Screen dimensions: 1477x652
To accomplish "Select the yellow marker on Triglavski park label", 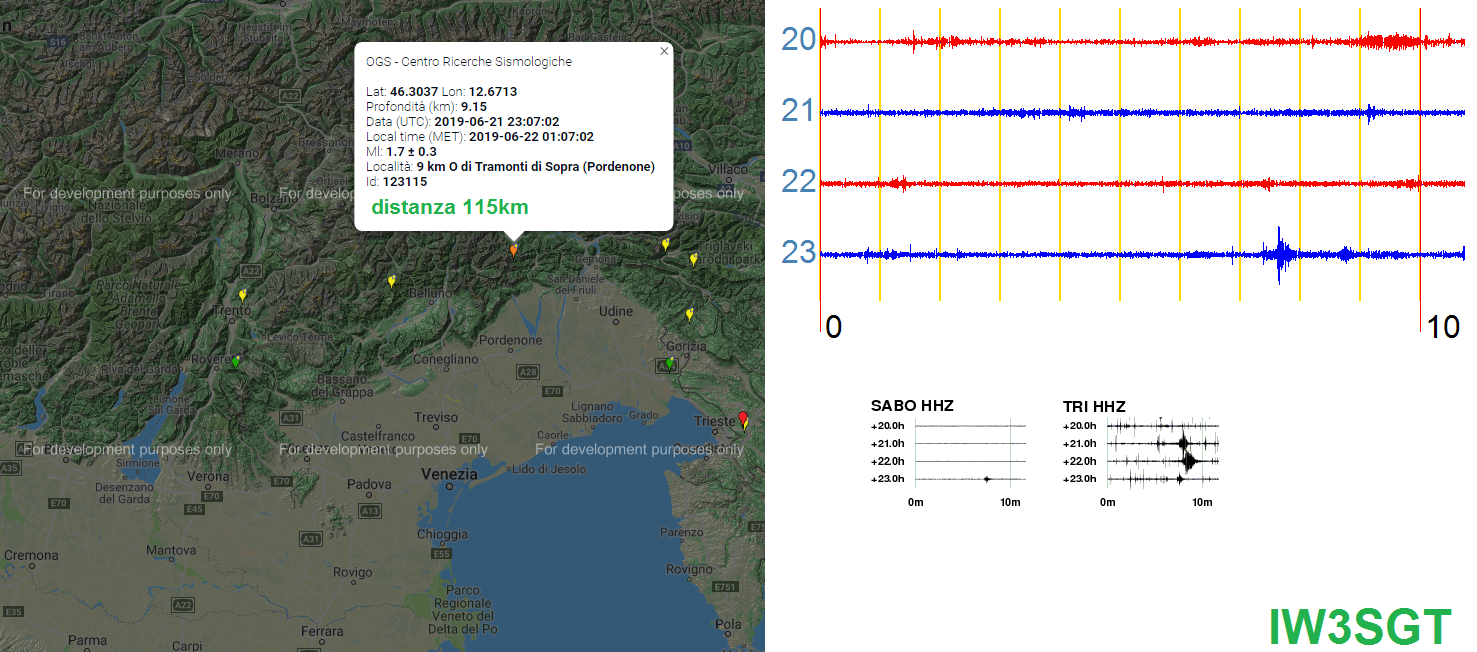I will (694, 259).
